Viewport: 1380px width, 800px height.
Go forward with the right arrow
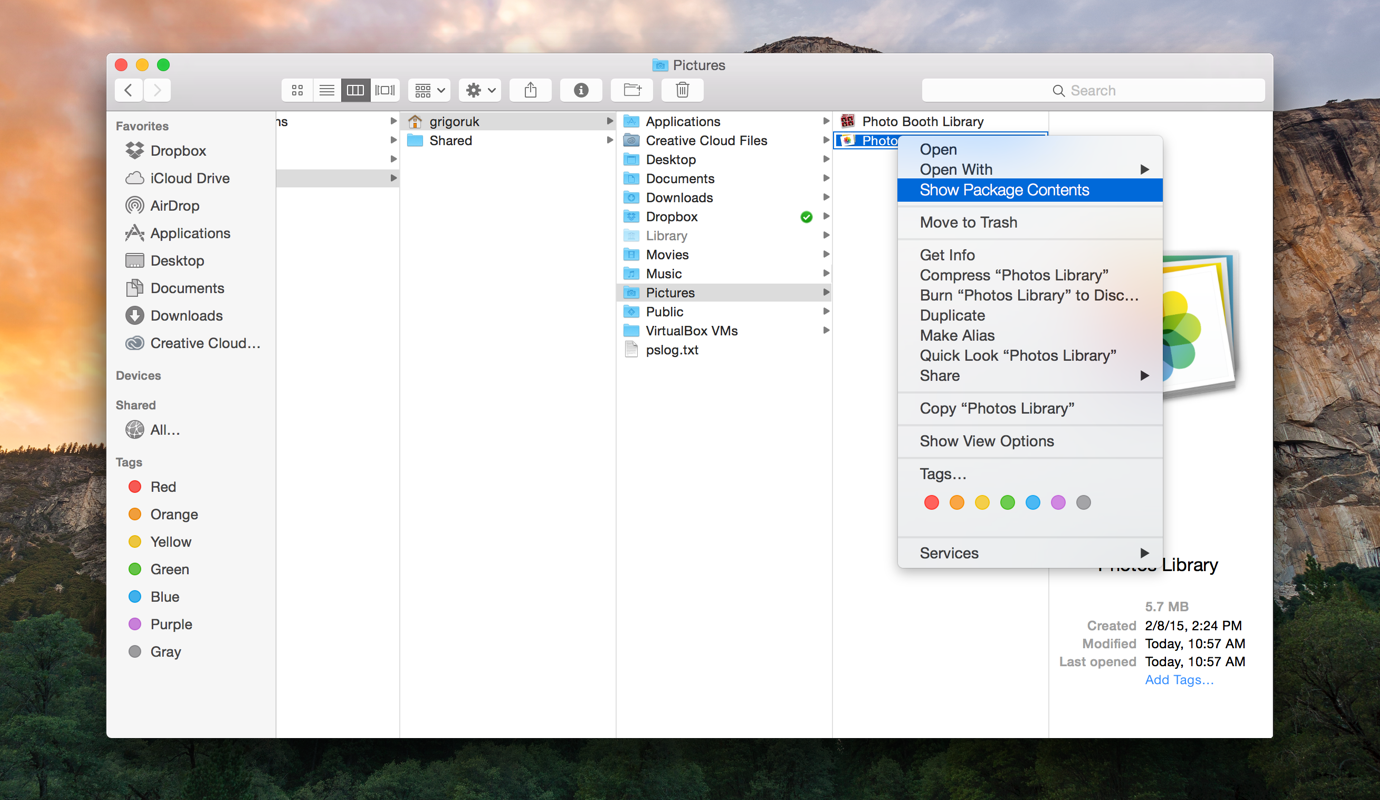click(157, 90)
